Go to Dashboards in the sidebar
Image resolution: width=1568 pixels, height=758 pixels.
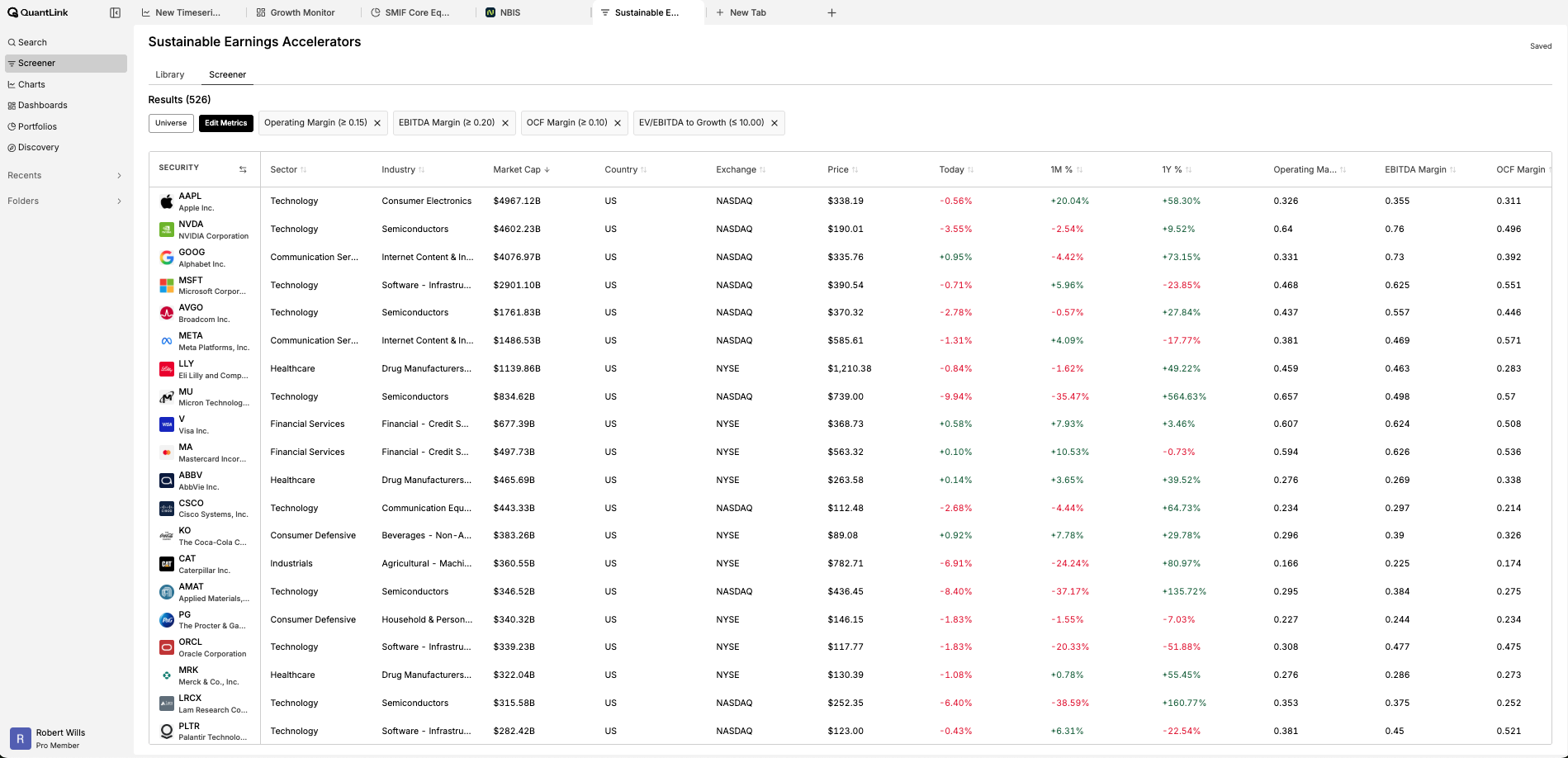pos(66,105)
